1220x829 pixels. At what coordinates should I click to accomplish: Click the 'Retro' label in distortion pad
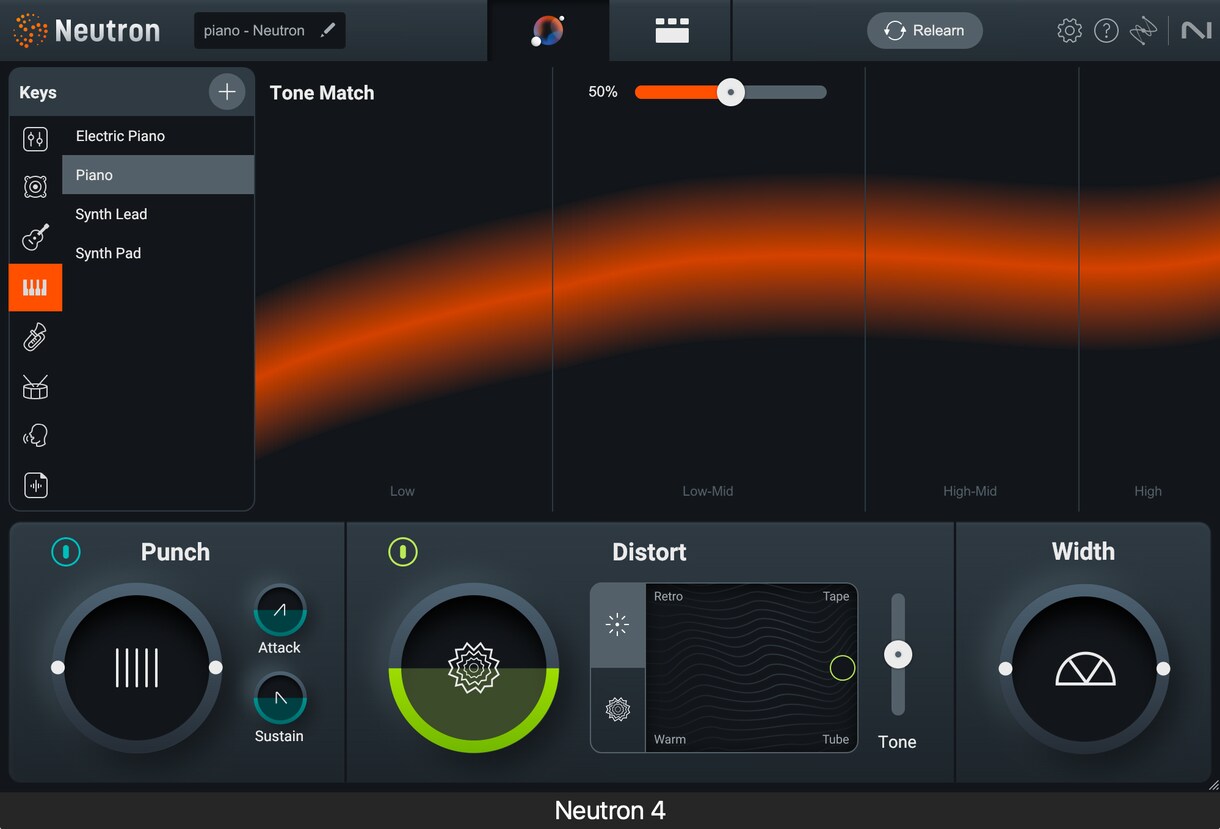[x=669, y=596]
